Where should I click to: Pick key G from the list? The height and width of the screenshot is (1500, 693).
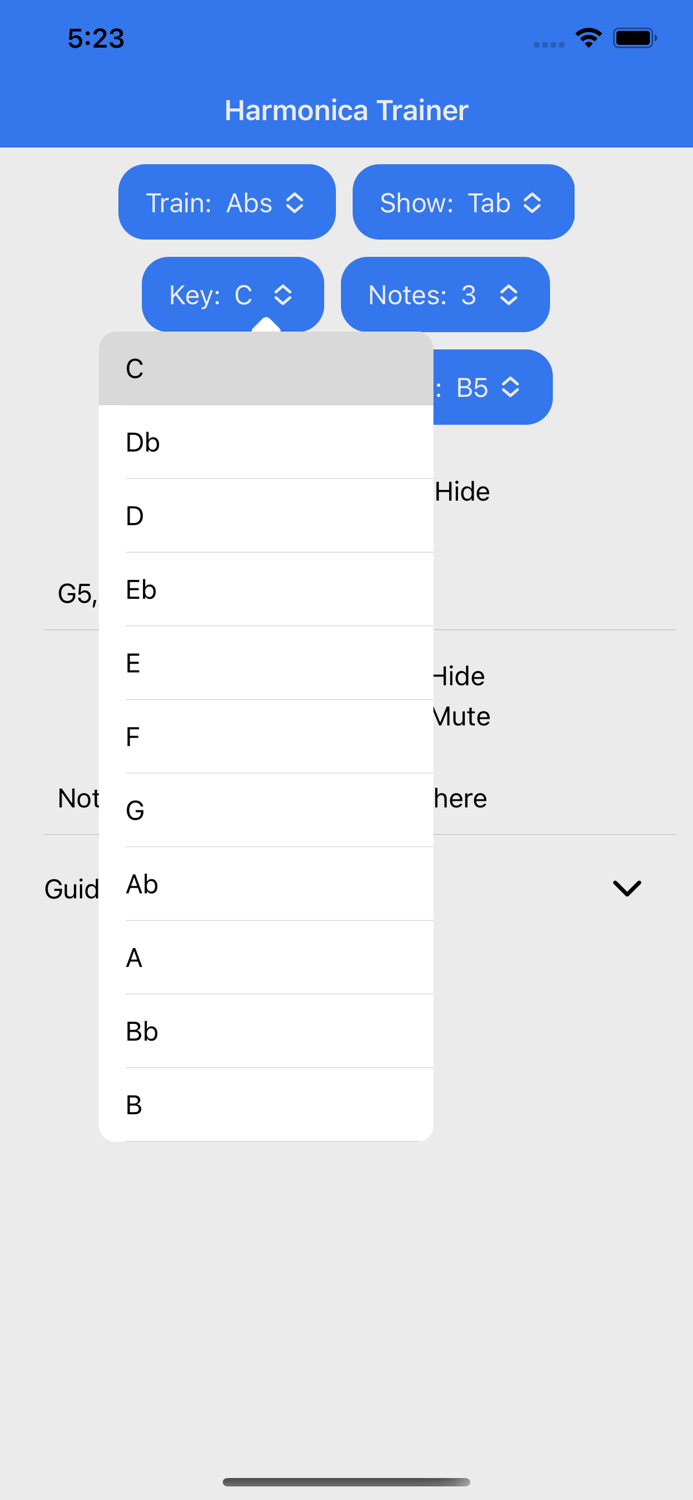pyautogui.click(x=265, y=811)
